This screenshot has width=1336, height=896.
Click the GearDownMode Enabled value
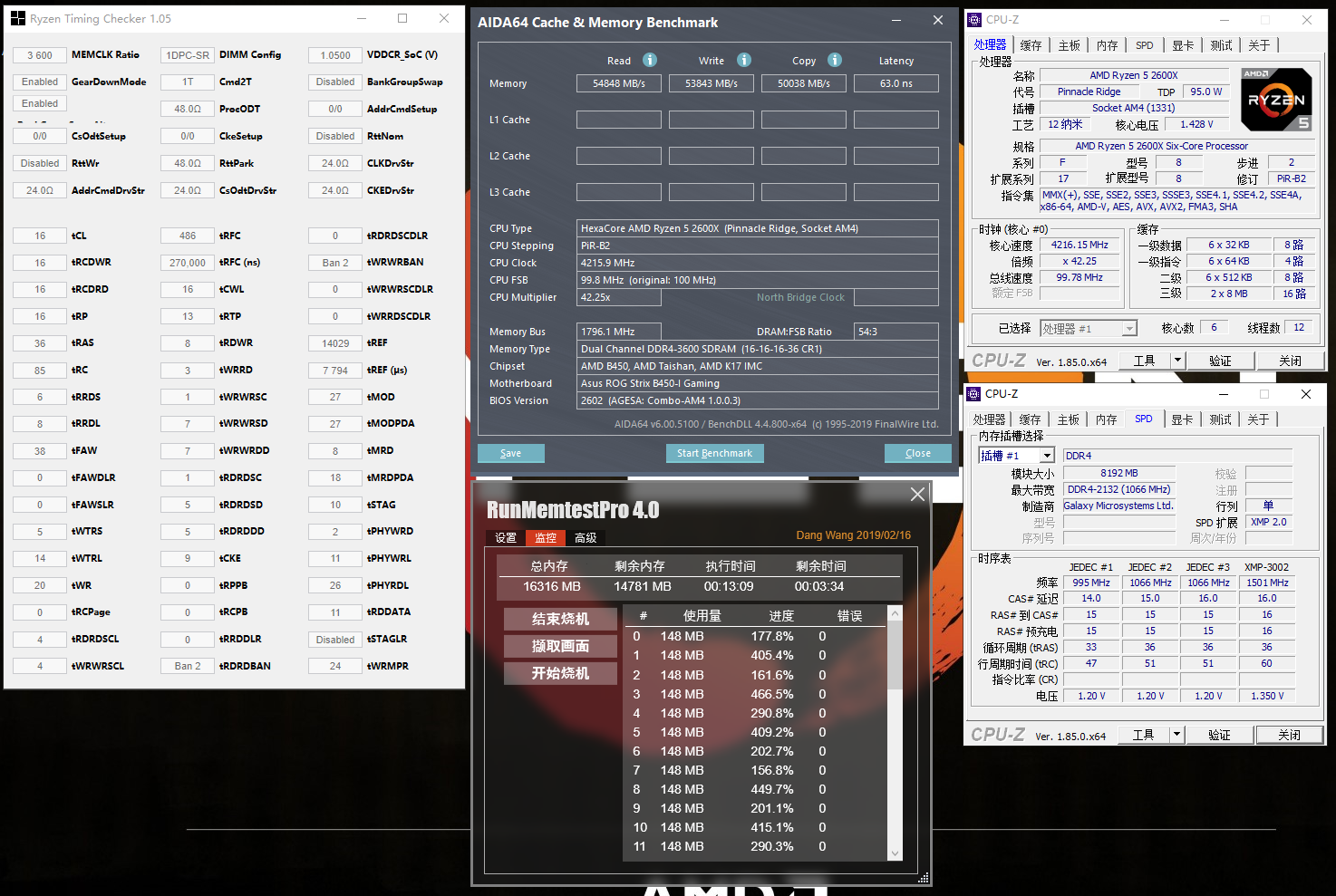click(x=40, y=82)
